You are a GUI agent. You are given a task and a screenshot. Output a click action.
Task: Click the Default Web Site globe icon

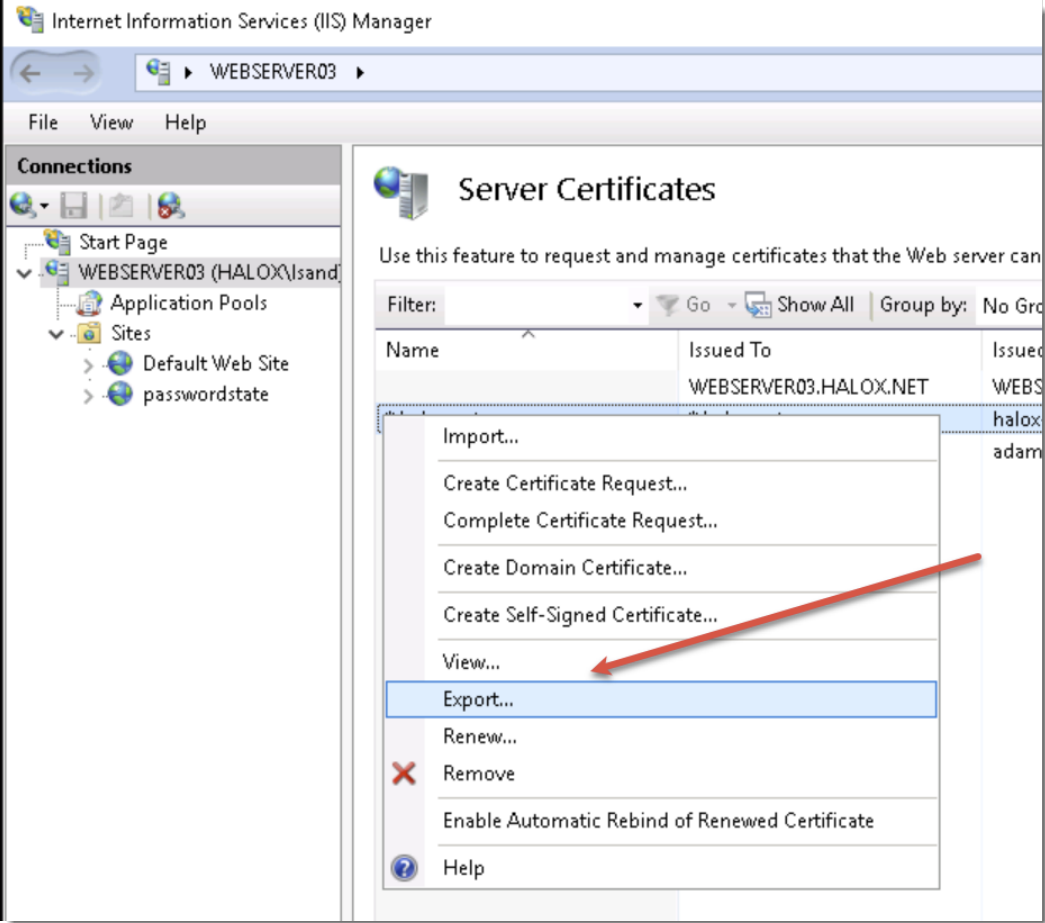[x=120, y=363]
